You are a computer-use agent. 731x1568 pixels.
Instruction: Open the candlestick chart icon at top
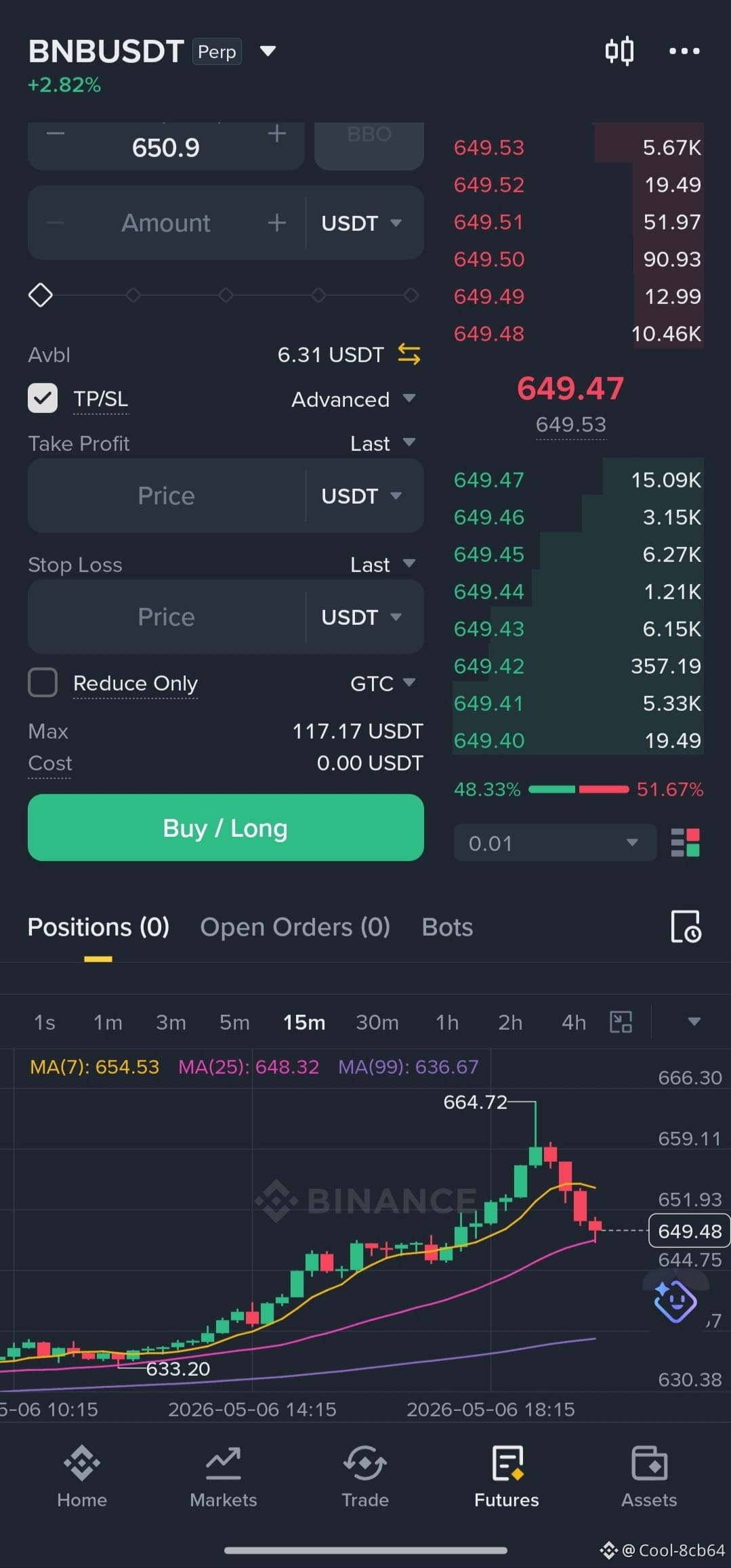pos(619,51)
